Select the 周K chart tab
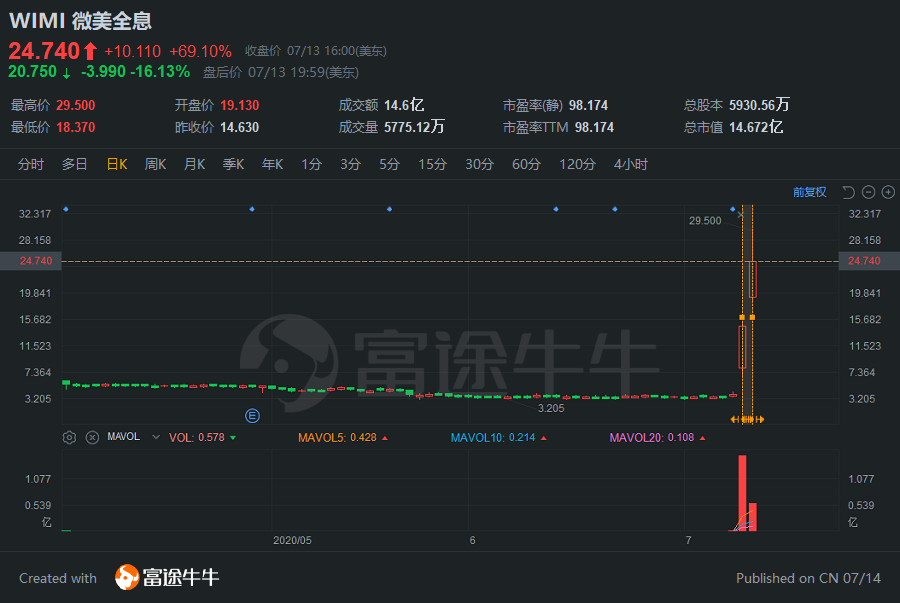Screen dimensions: 900x603 [x=156, y=165]
